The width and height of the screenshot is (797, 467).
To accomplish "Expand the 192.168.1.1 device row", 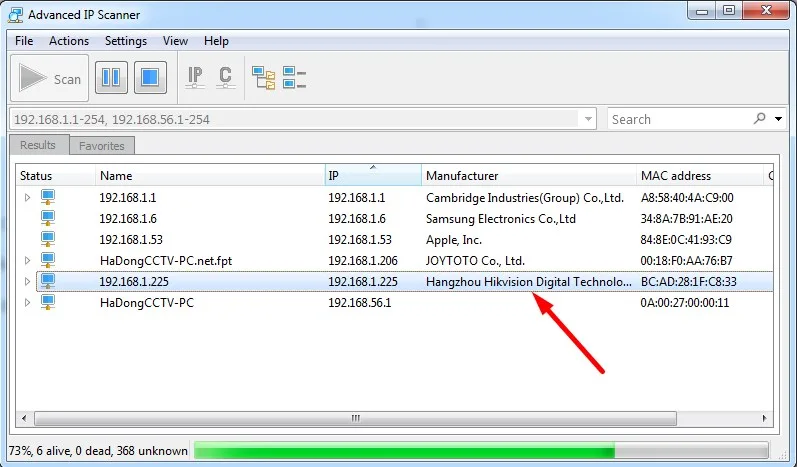I will [27, 197].
